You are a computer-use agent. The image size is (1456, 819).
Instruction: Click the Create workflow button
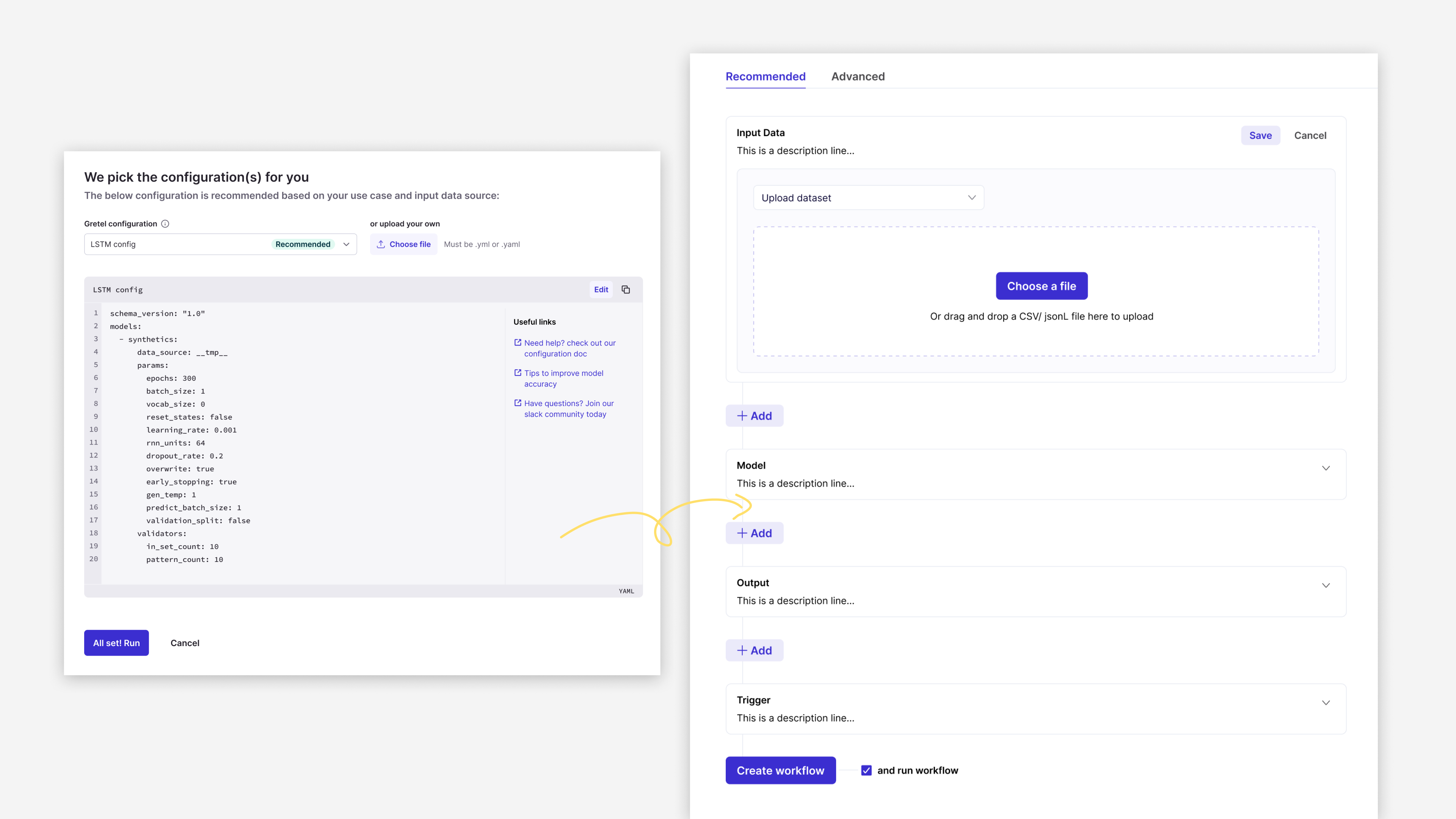pyautogui.click(x=780, y=770)
